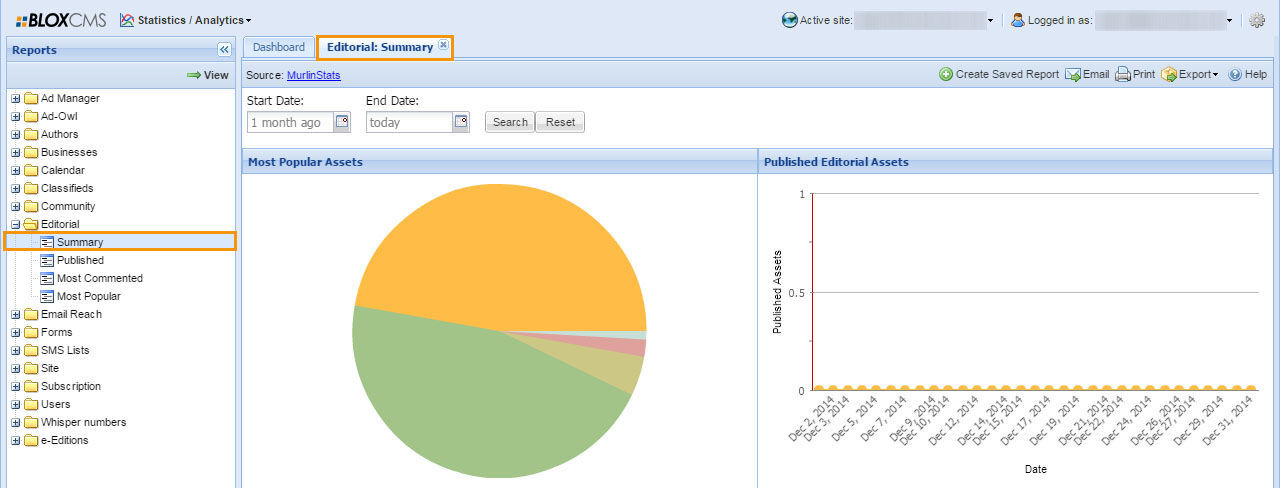Open the Active site dropdown
This screenshot has height=491, width=1280.
click(990, 20)
